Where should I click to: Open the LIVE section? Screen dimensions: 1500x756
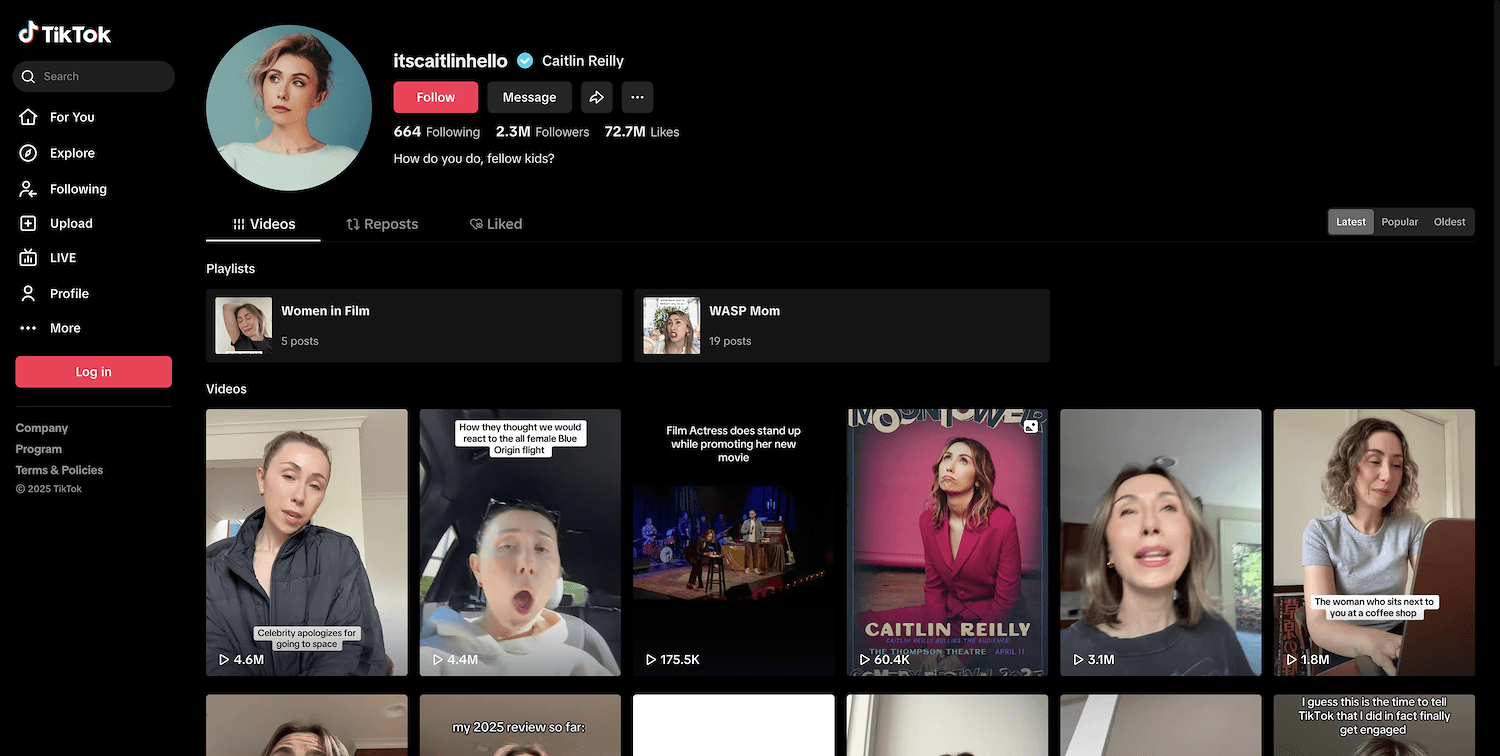pyautogui.click(x=62, y=257)
